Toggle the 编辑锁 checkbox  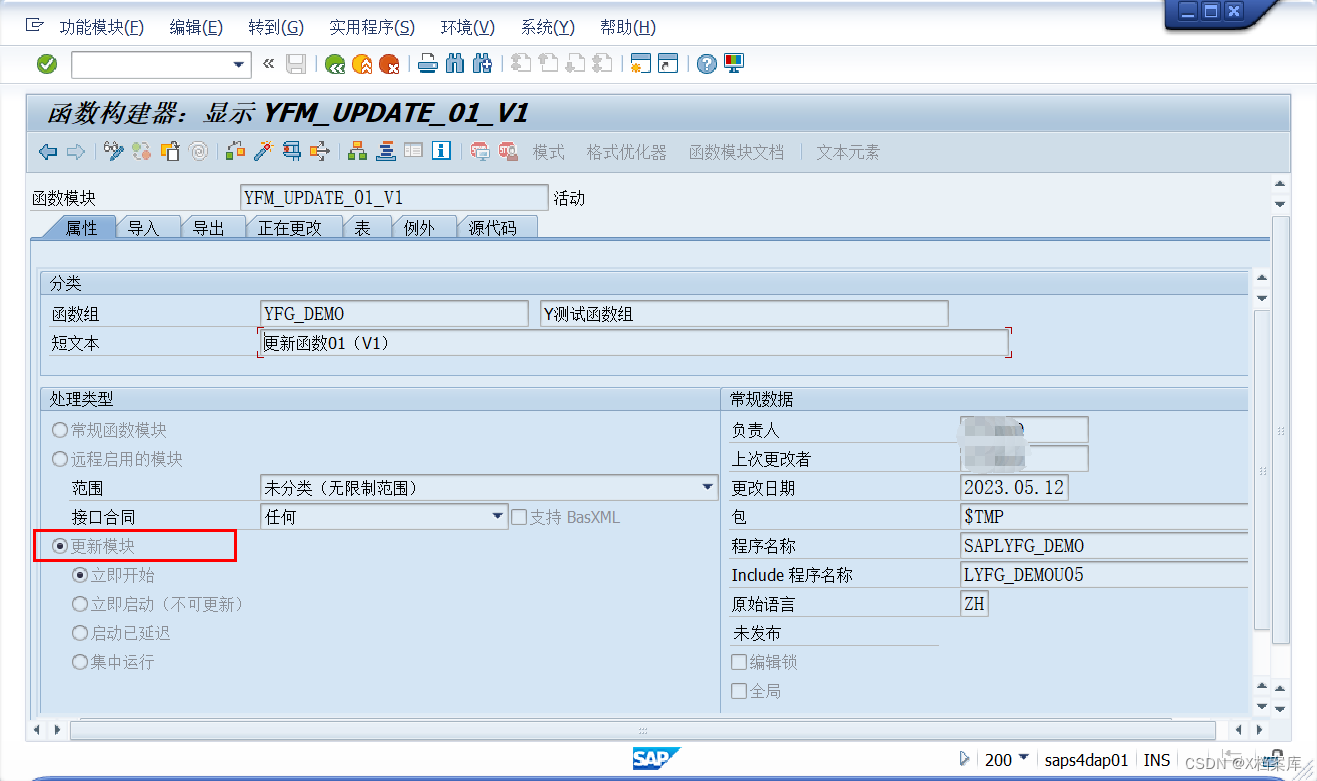pos(739,662)
